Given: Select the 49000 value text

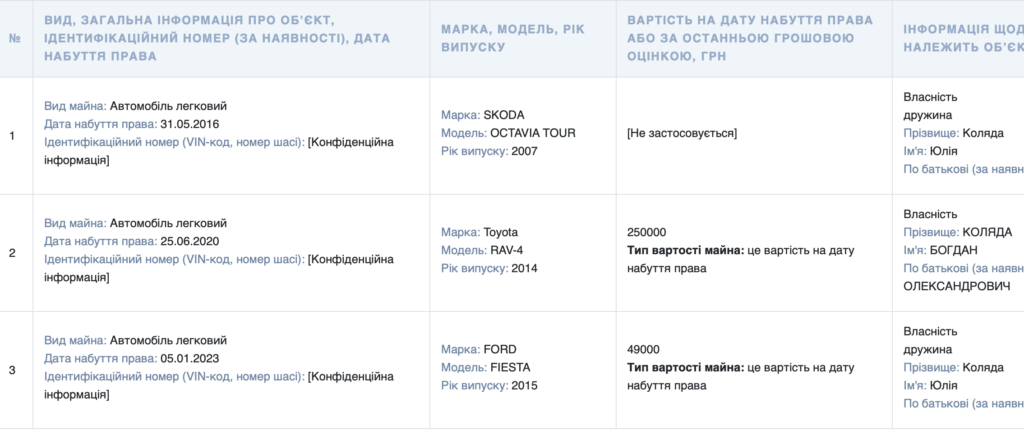Looking at the screenshot, I should point(643,349).
